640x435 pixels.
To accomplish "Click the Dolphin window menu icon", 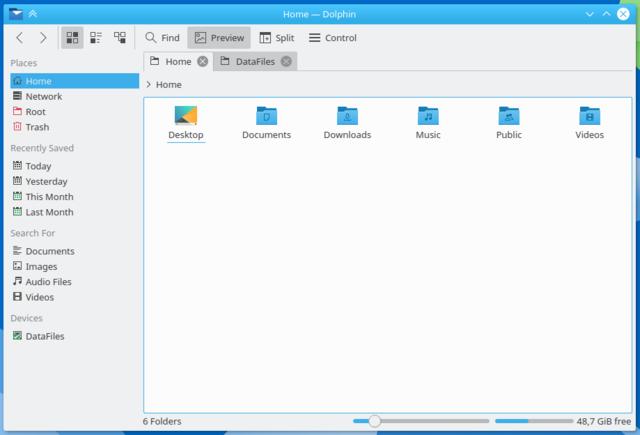I will pos(16,14).
